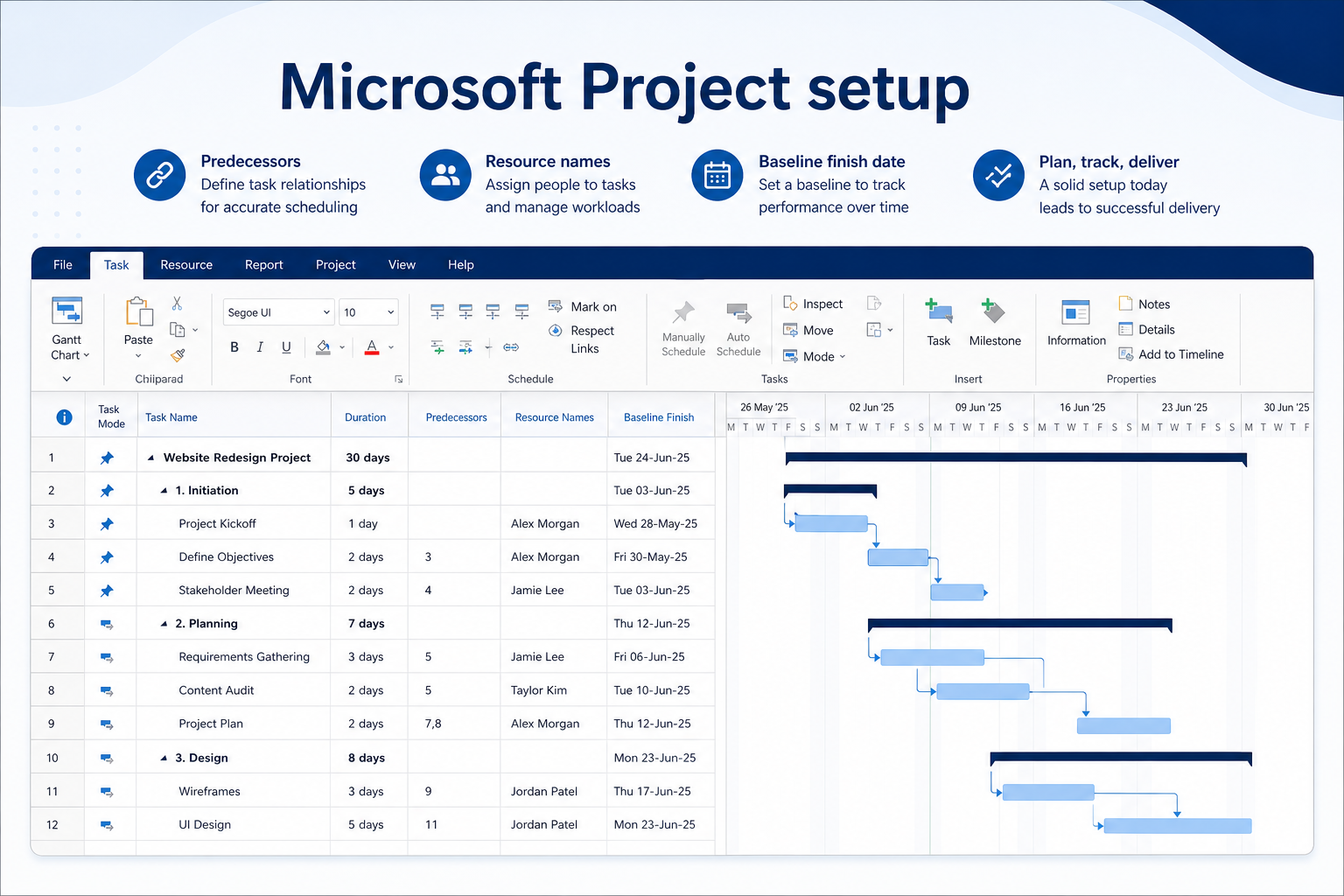
Task: Click the Predecessors link icon in banner
Action: [x=159, y=175]
